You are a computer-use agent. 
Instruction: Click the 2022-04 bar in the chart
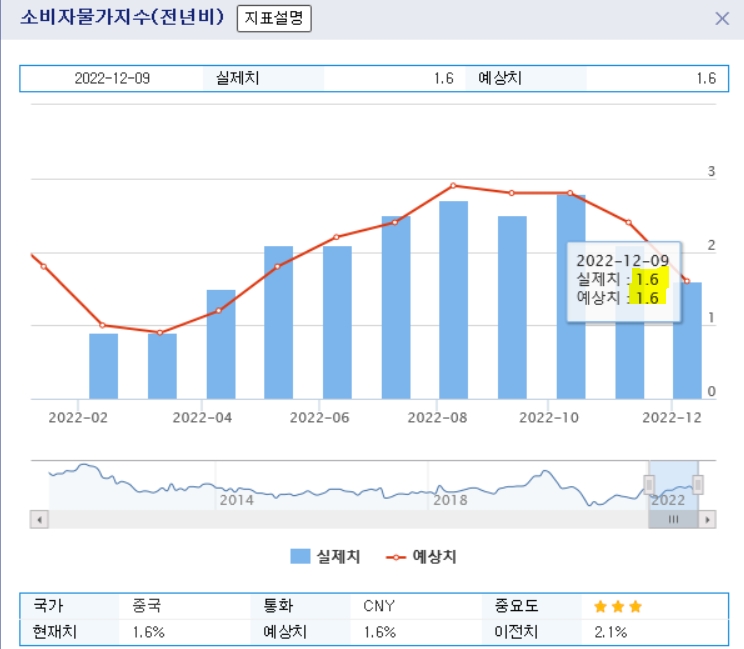coord(221,344)
